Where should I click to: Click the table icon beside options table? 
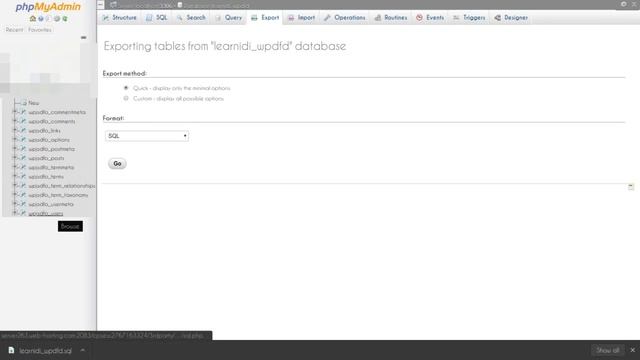click(23, 140)
